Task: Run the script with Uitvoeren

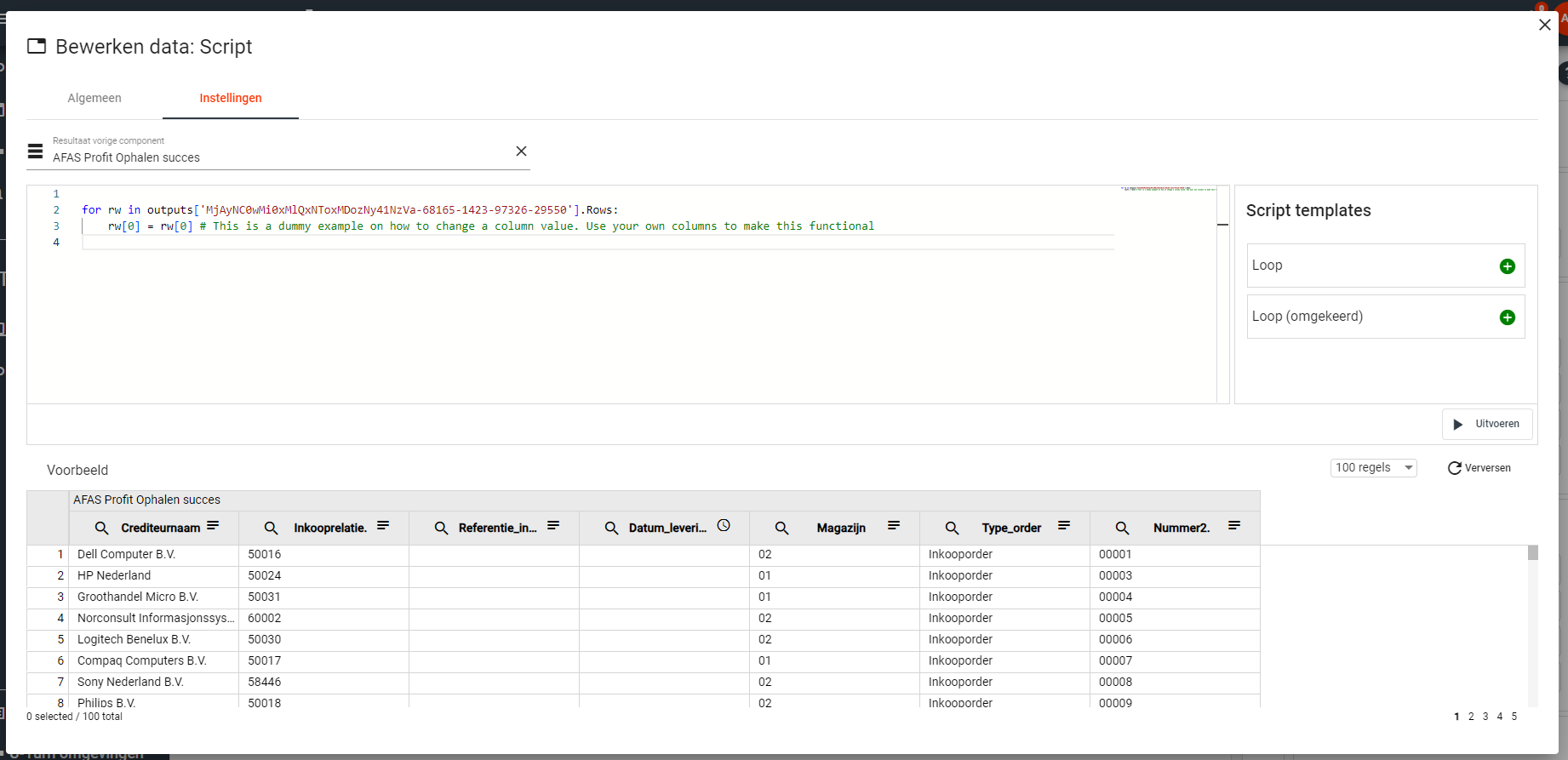Action: 1486,424
